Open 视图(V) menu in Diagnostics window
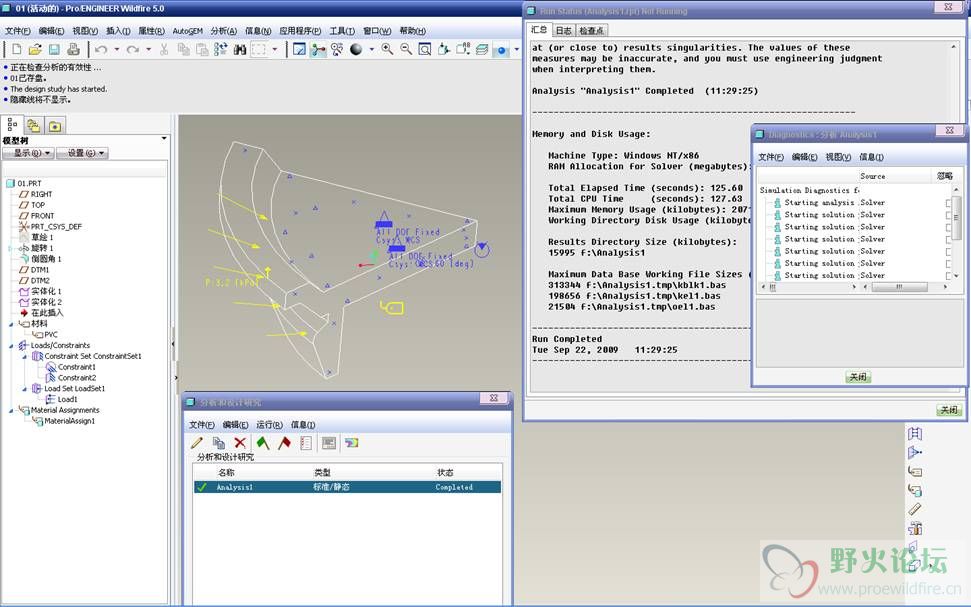The height and width of the screenshot is (607, 971). (x=838, y=157)
